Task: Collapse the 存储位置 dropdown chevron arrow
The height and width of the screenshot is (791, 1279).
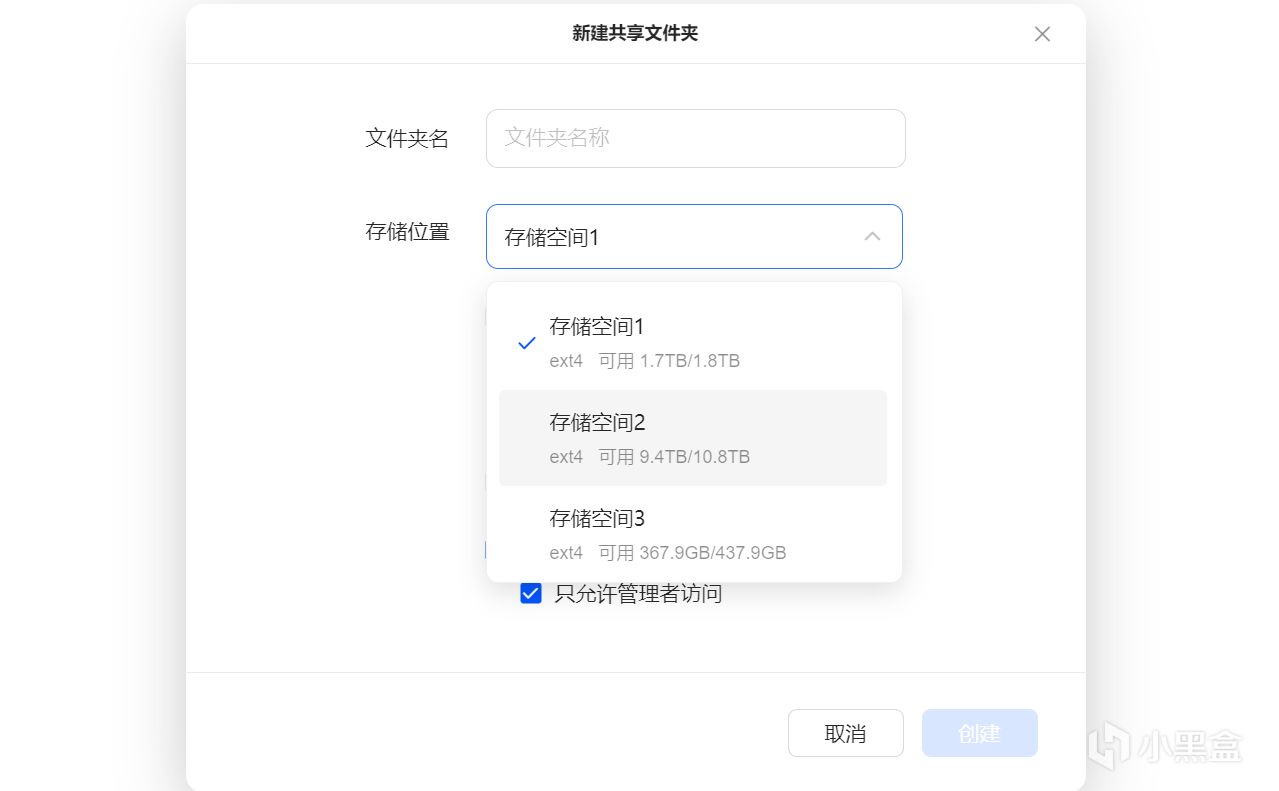Action: pos(872,237)
